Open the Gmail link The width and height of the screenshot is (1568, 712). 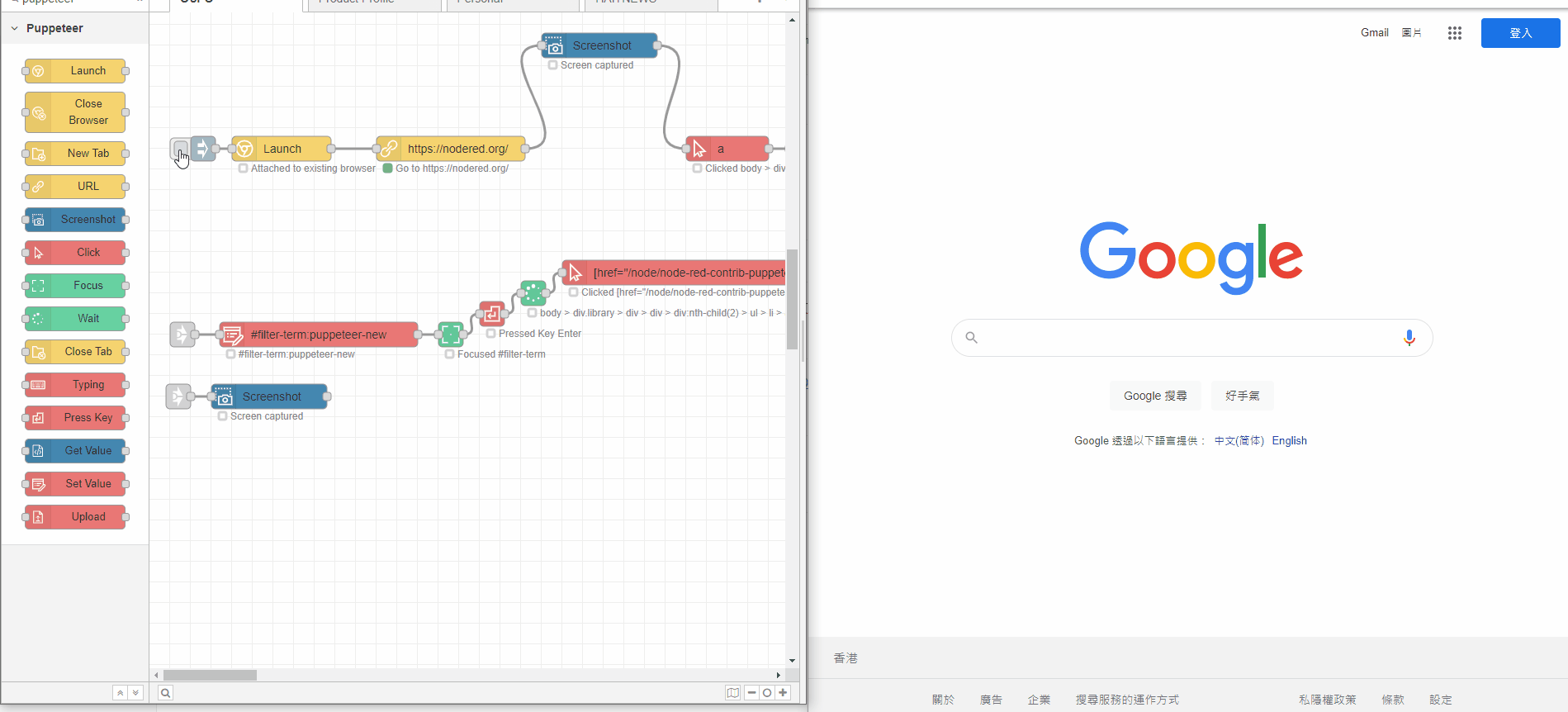tap(1375, 33)
